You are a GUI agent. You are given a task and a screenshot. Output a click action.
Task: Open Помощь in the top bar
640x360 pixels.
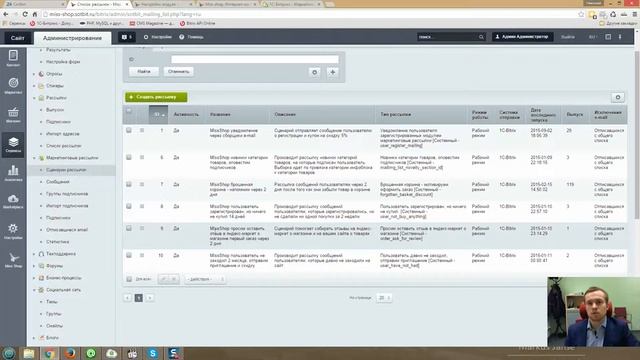[x=191, y=37]
